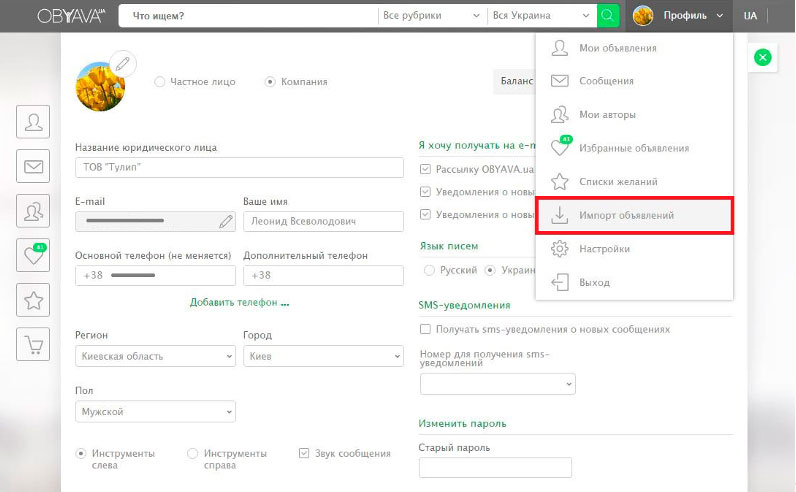Switch language with UA button
This screenshot has width=796, height=492.
click(x=750, y=16)
